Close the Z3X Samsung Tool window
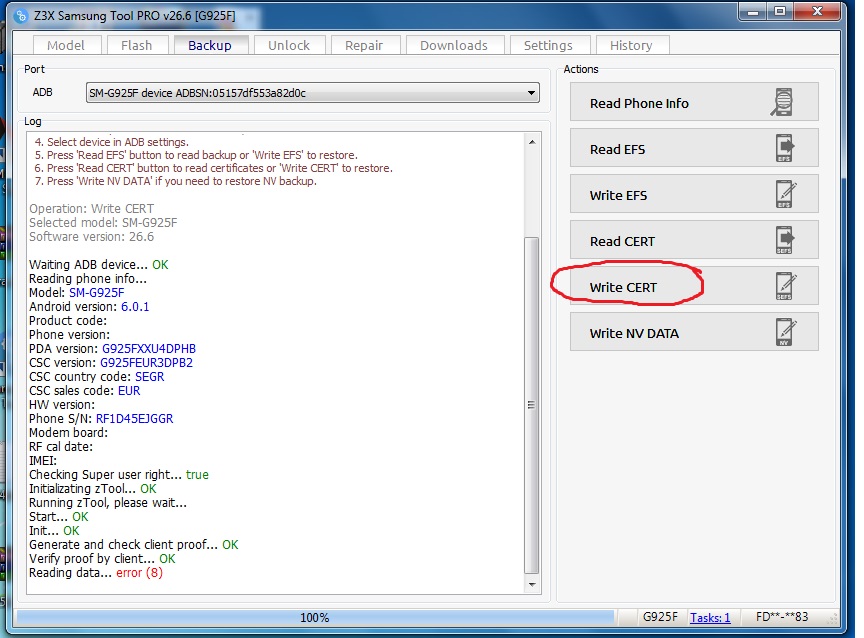This screenshot has height=638, width=864. [818, 12]
